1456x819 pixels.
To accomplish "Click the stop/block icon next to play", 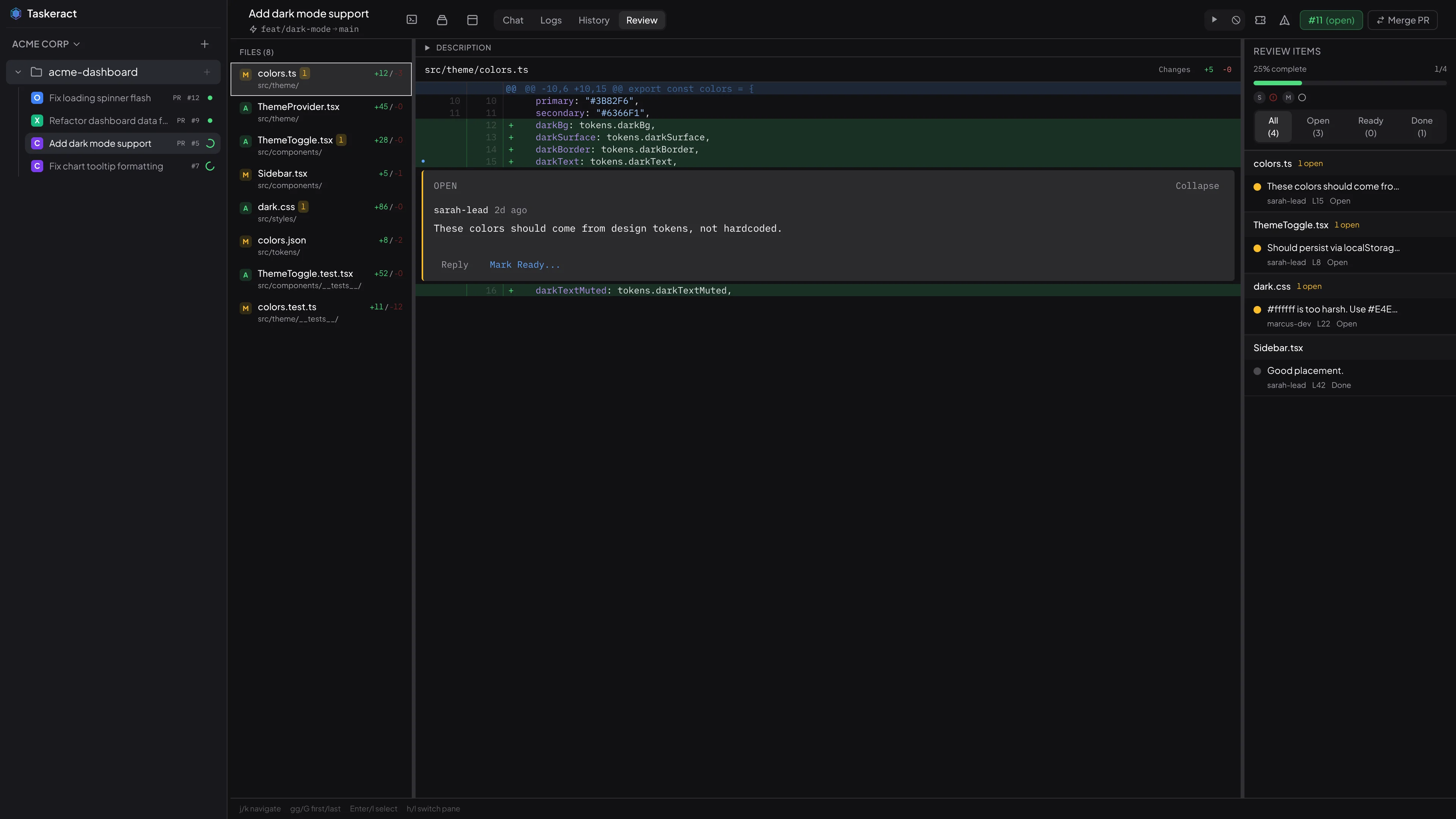I will click(x=1236, y=20).
